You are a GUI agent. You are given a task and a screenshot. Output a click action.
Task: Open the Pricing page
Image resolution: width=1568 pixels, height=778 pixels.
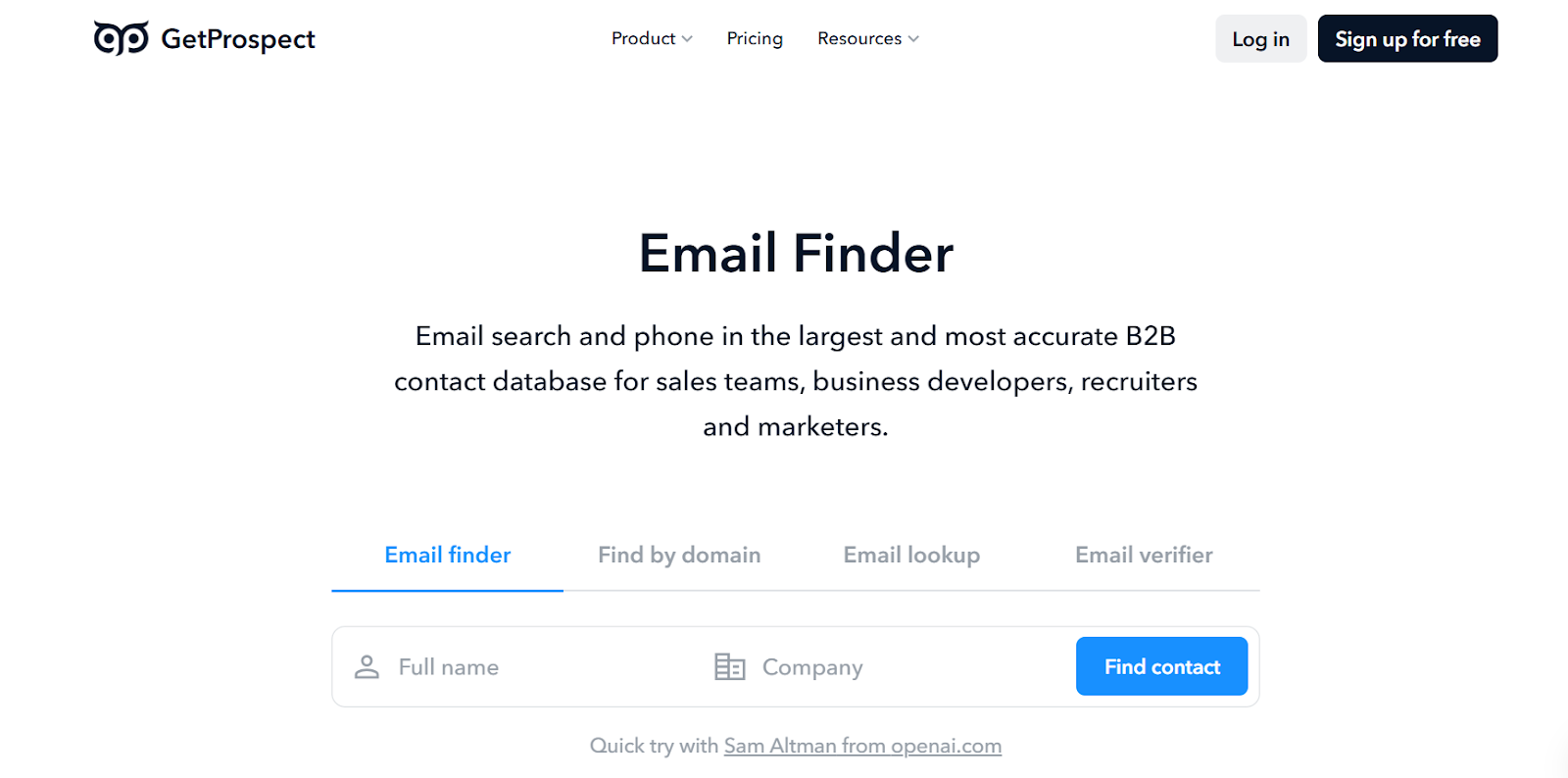point(754,39)
